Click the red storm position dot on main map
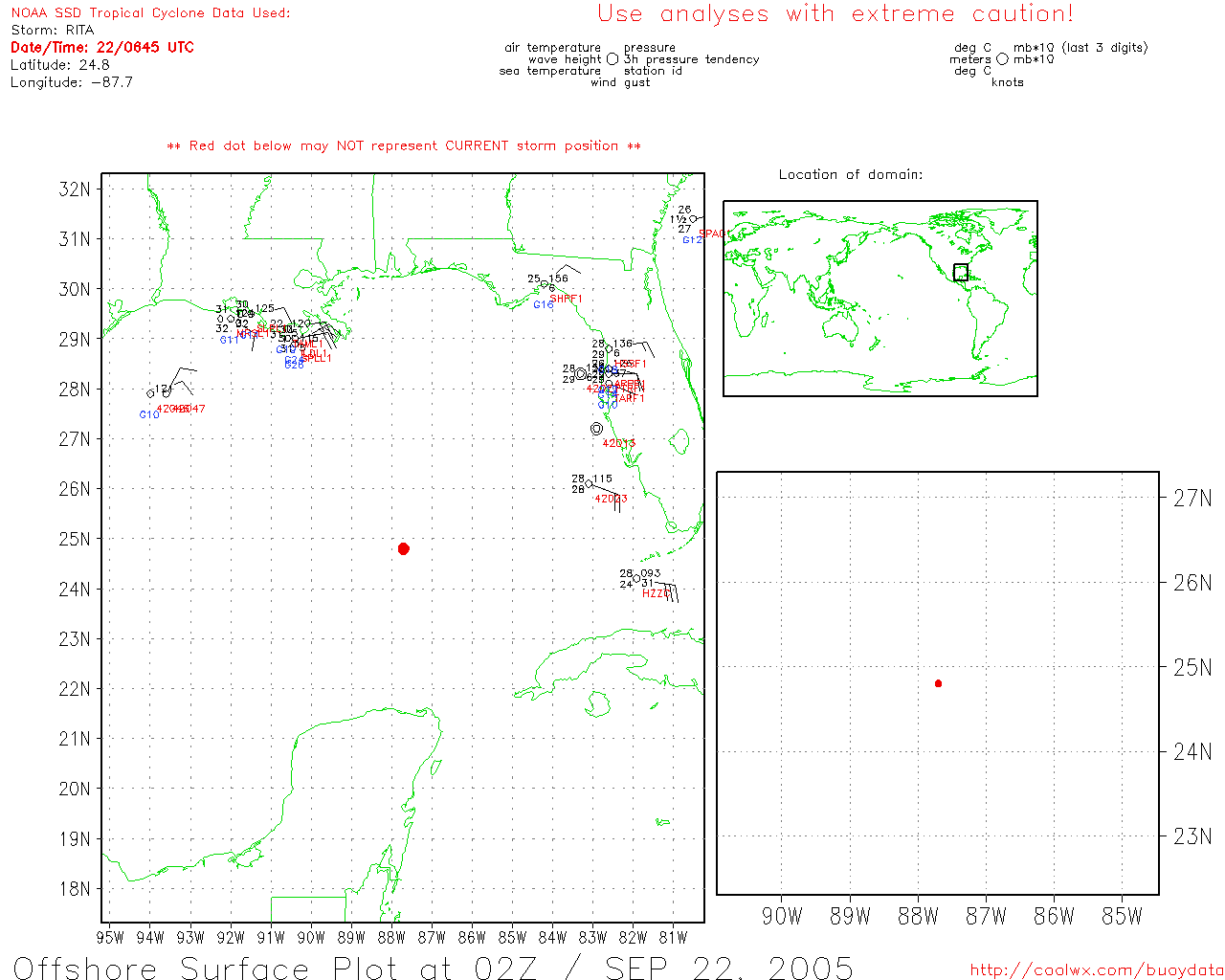 click(403, 548)
